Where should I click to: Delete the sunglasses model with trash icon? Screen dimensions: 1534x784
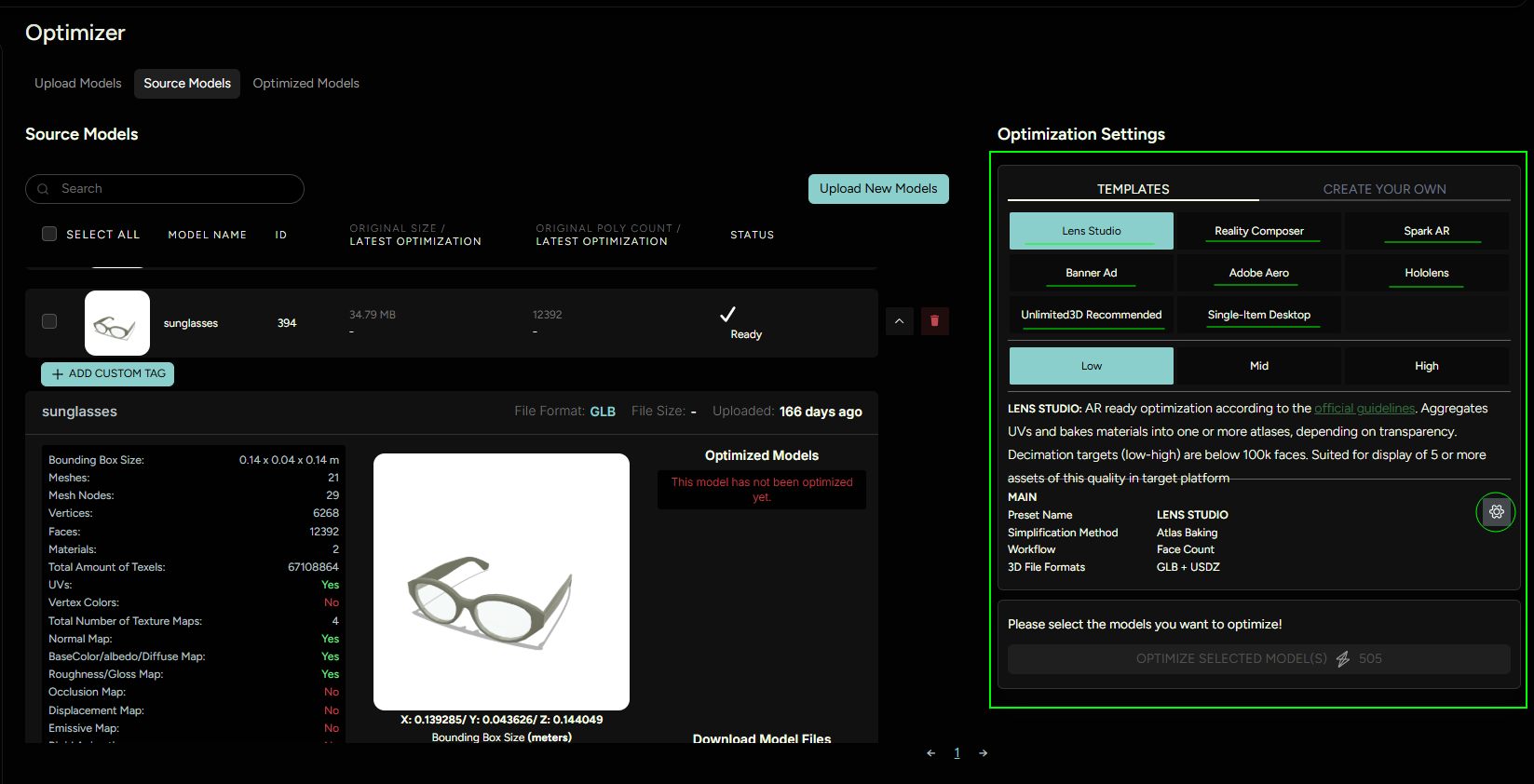tap(935, 321)
